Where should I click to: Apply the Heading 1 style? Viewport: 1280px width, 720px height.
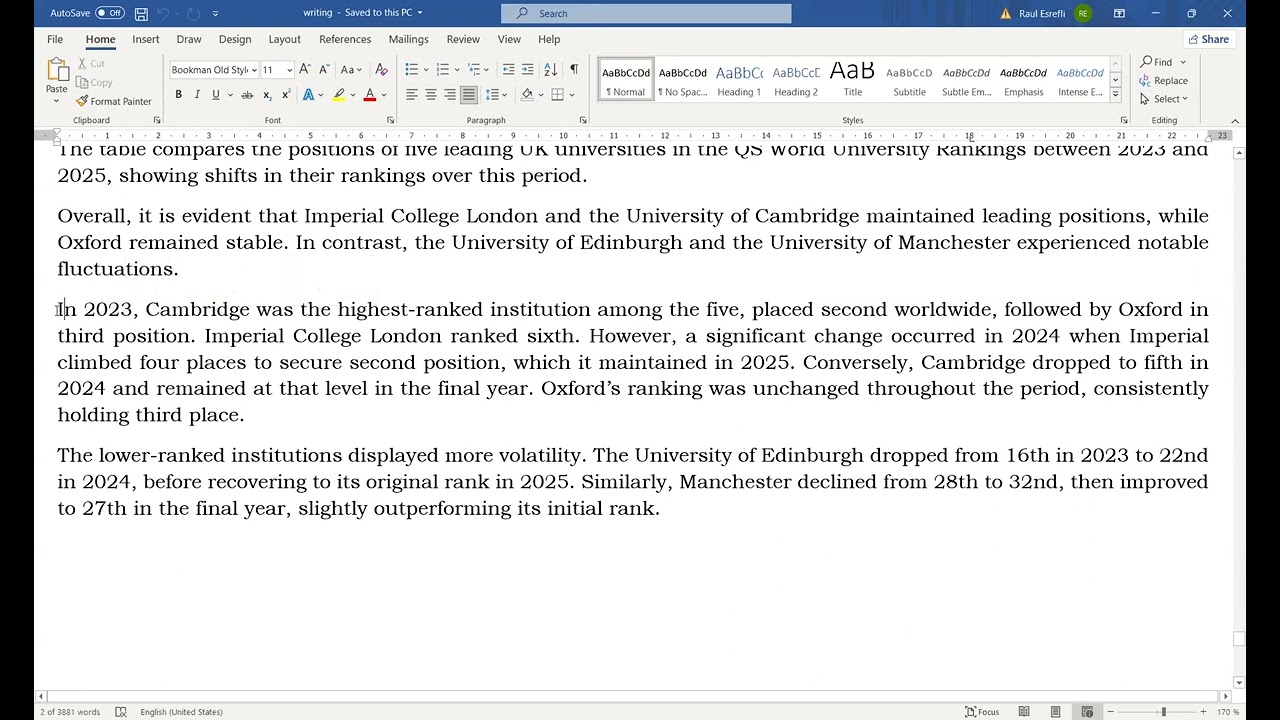point(739,80)
